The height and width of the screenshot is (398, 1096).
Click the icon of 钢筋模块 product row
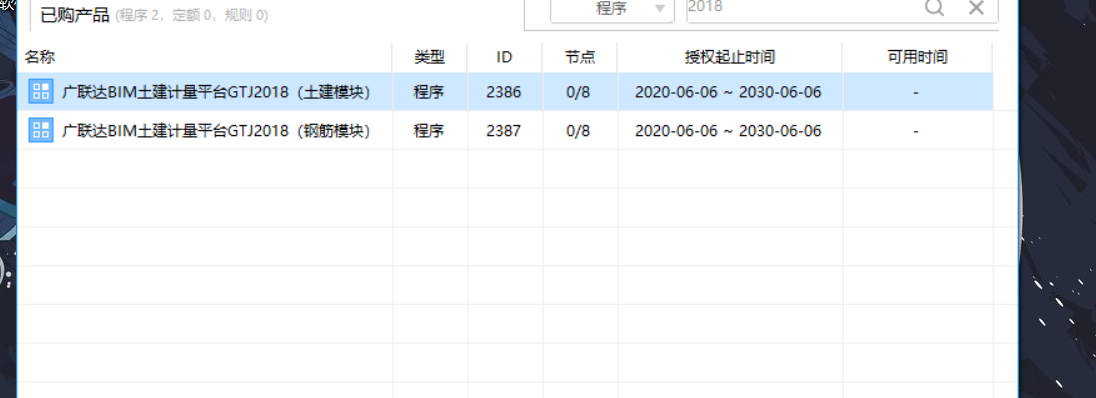coord(41,130)
